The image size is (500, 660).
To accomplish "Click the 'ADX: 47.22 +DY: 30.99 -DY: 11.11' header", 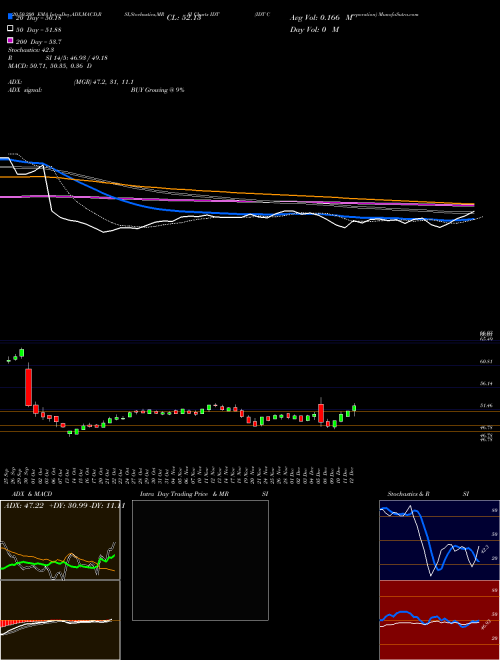I will (64, 506).
